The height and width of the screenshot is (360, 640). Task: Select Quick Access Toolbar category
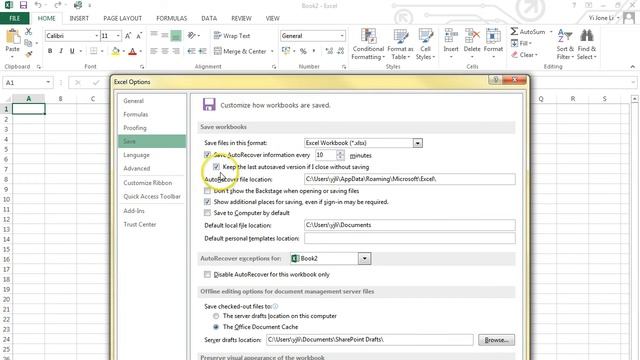(x=152, y=196)
